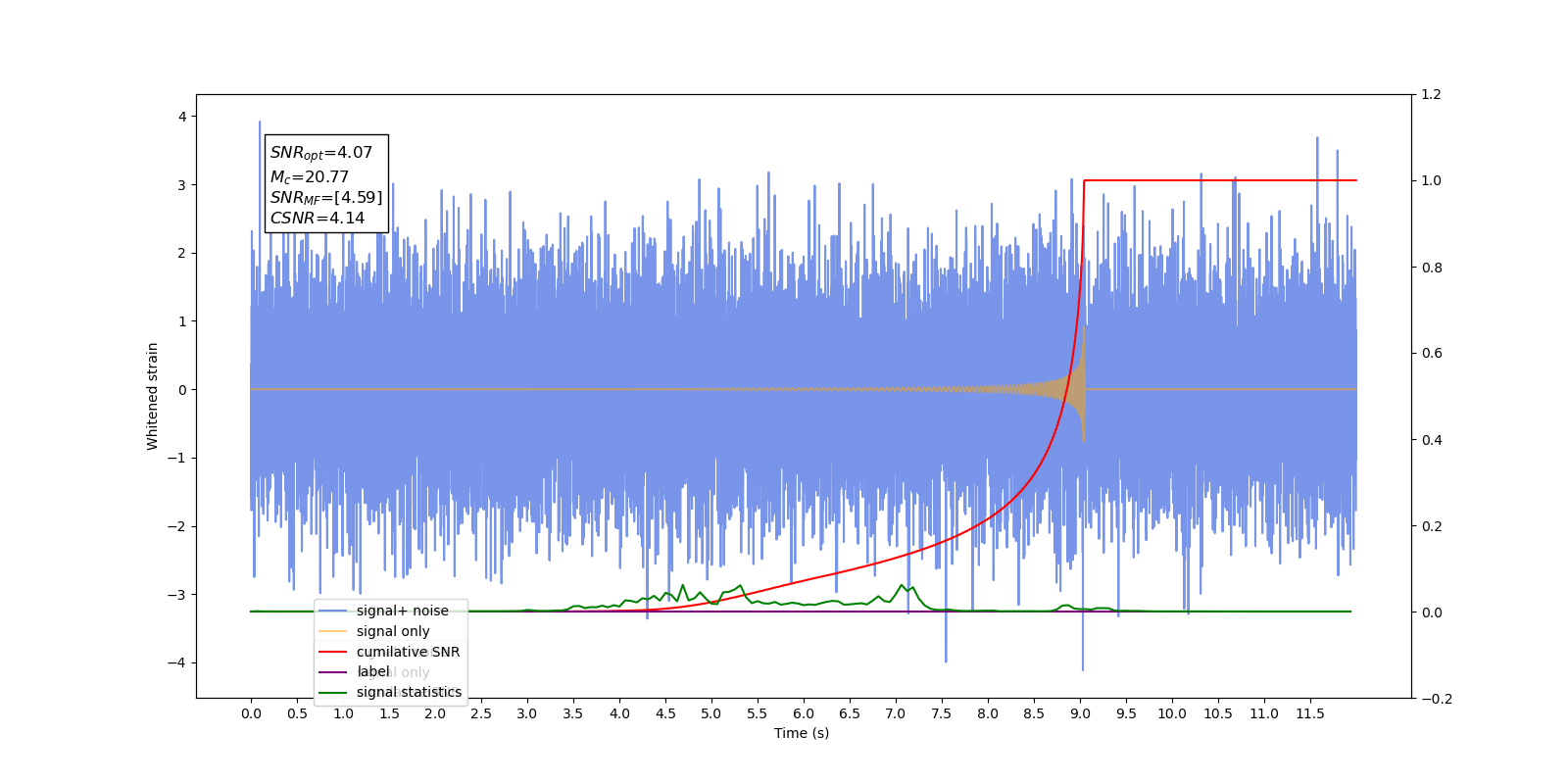Click the red cumulative SNR legend line sample
1568x784 pixels.
pyautogui.click(x=333, y=652)
